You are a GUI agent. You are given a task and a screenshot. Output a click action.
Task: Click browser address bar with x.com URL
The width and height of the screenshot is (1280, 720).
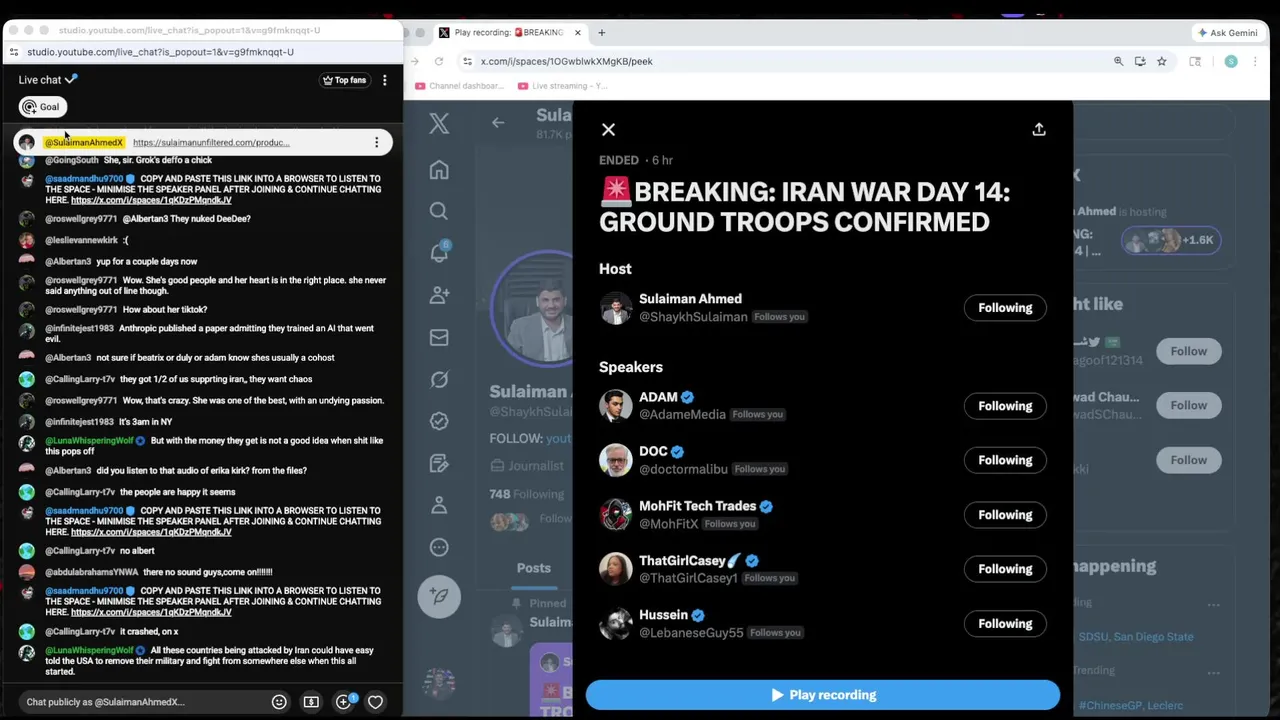780,61
